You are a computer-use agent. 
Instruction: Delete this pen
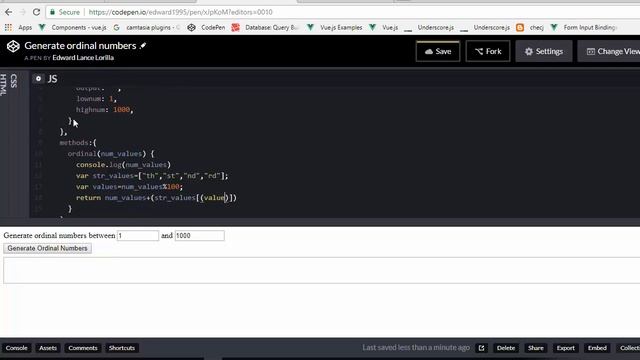[x=506, y=348]
